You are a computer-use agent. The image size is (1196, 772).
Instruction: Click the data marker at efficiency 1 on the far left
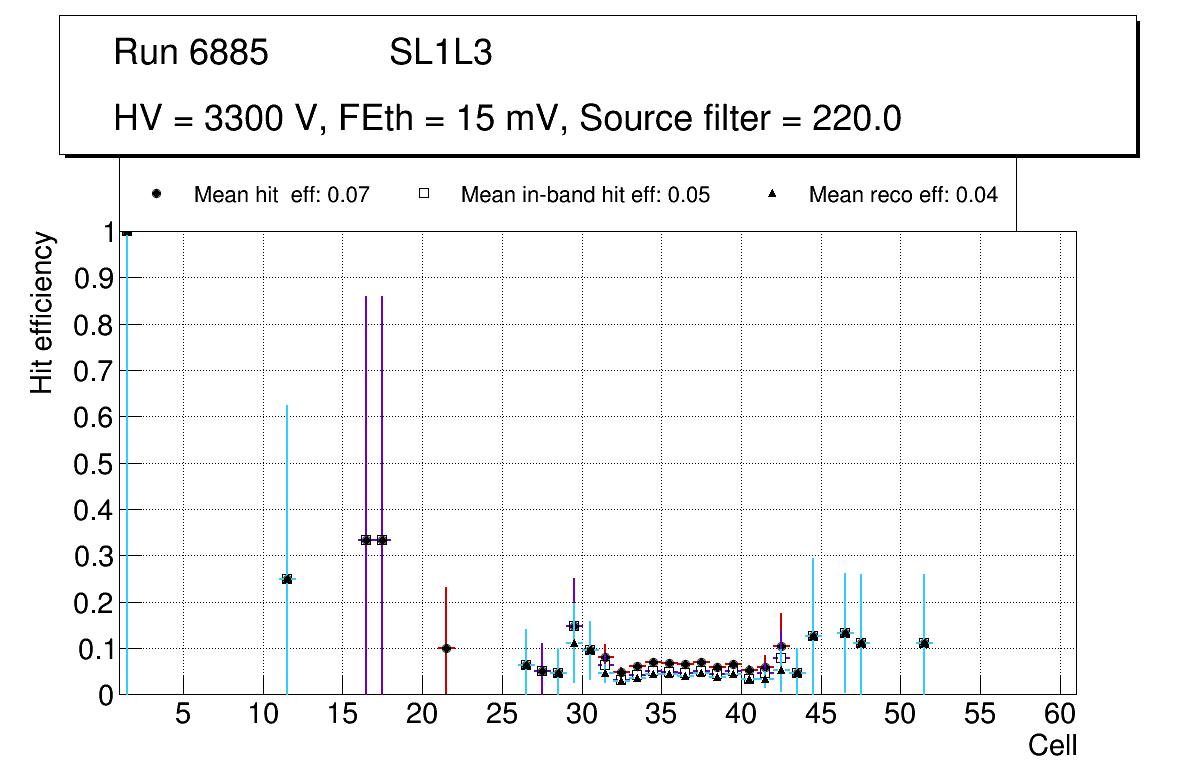tap(127, 233)
